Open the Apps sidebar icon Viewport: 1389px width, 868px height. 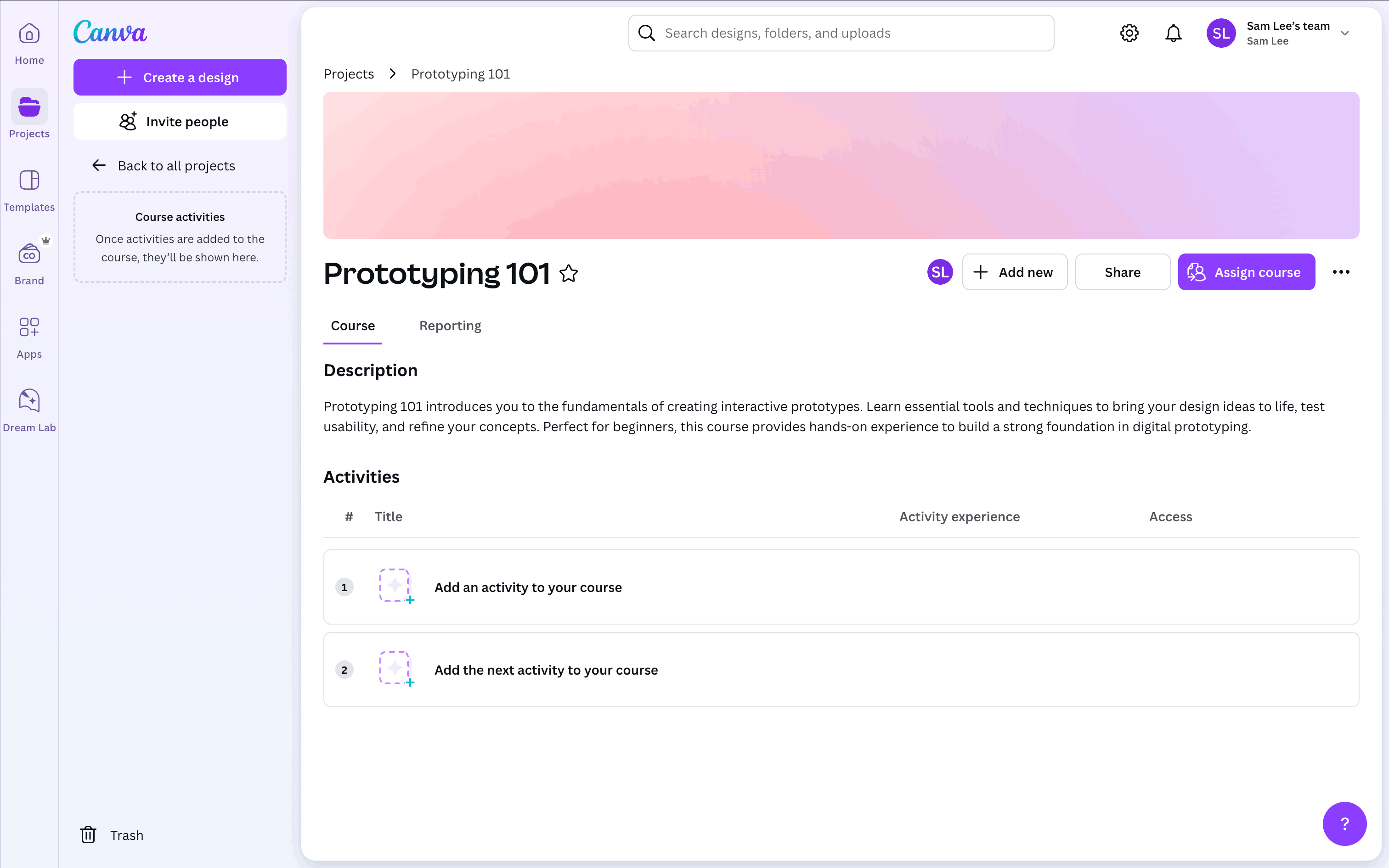[29, 337]
